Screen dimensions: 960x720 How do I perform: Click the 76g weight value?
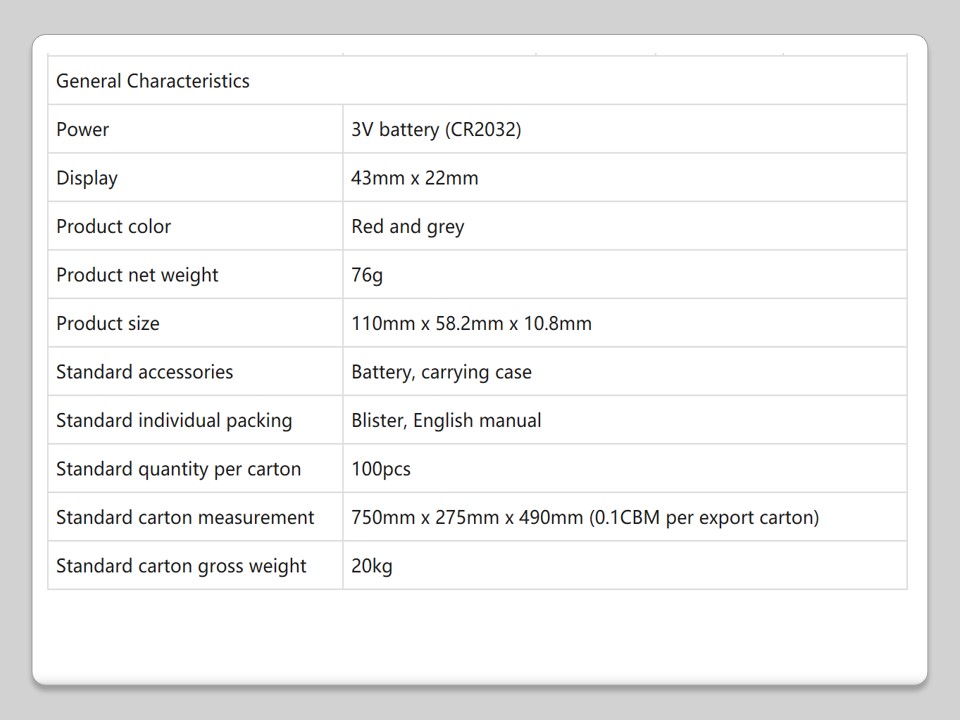[367, 275]
